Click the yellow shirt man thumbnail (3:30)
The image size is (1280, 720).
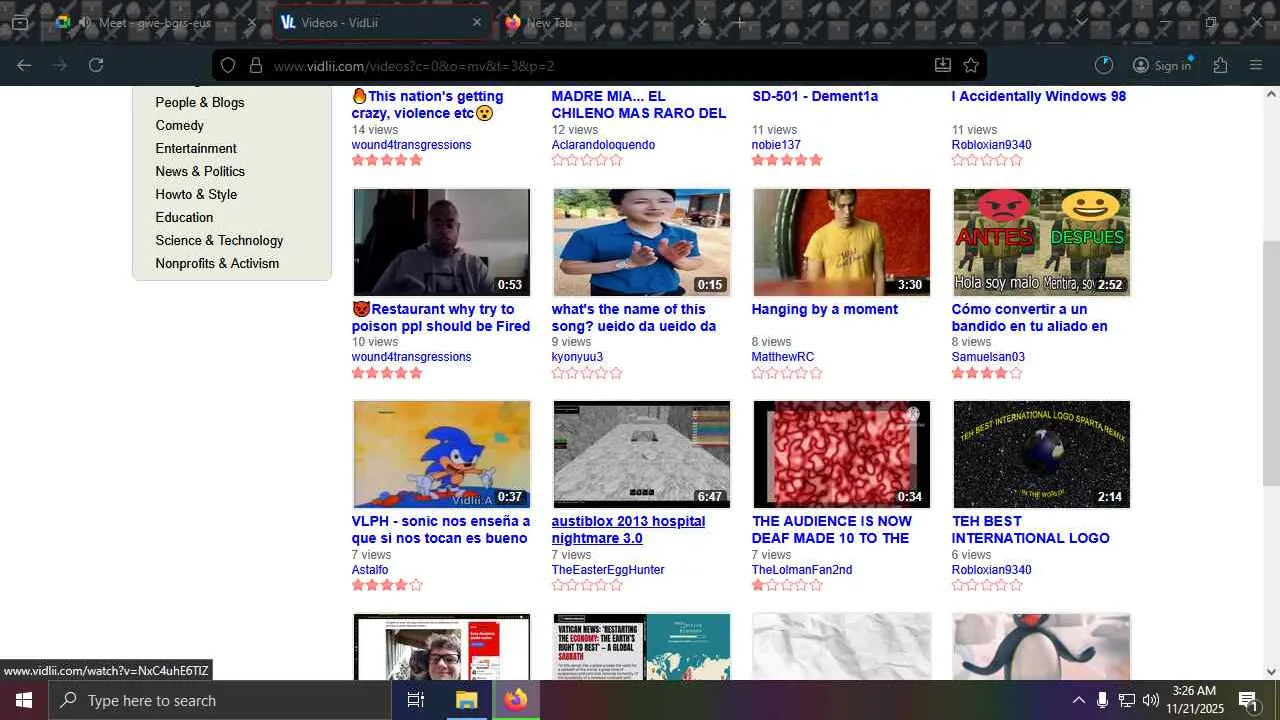pyautogui.click(x=842, y=242)
